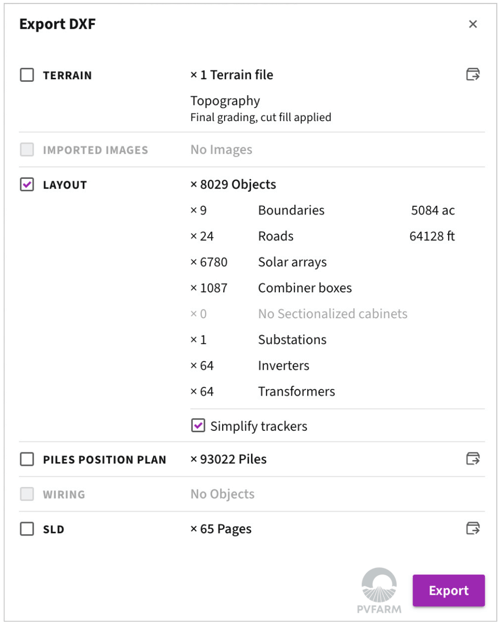Click the purple Export button
501x624 pixels.
(448, 591)
